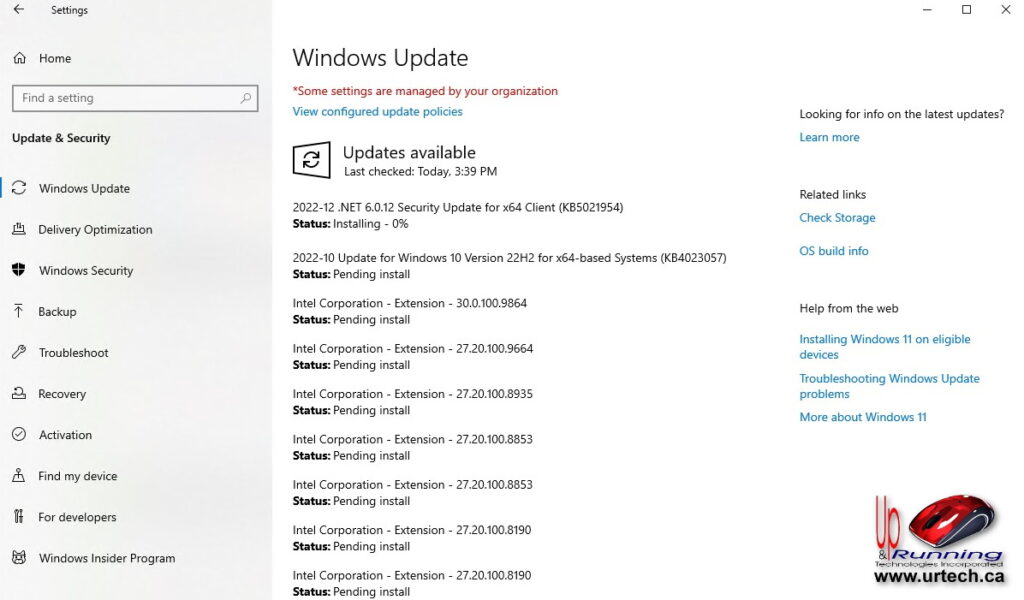Viewport: 1024px width, 600px height.
Task: Click the search magnifier icon
Action: pos(246,98)
